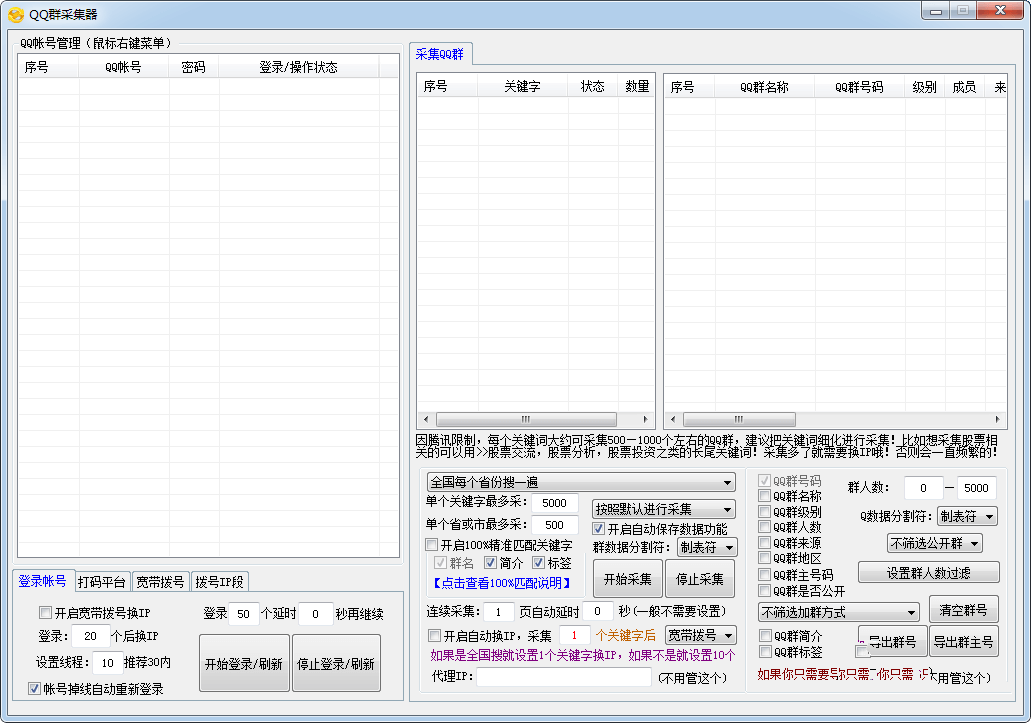Expand the Q数据分割符 制表符 dropdown
Image resolution: width=1031 pixels, height=723 pixels.
click(967, 516)
